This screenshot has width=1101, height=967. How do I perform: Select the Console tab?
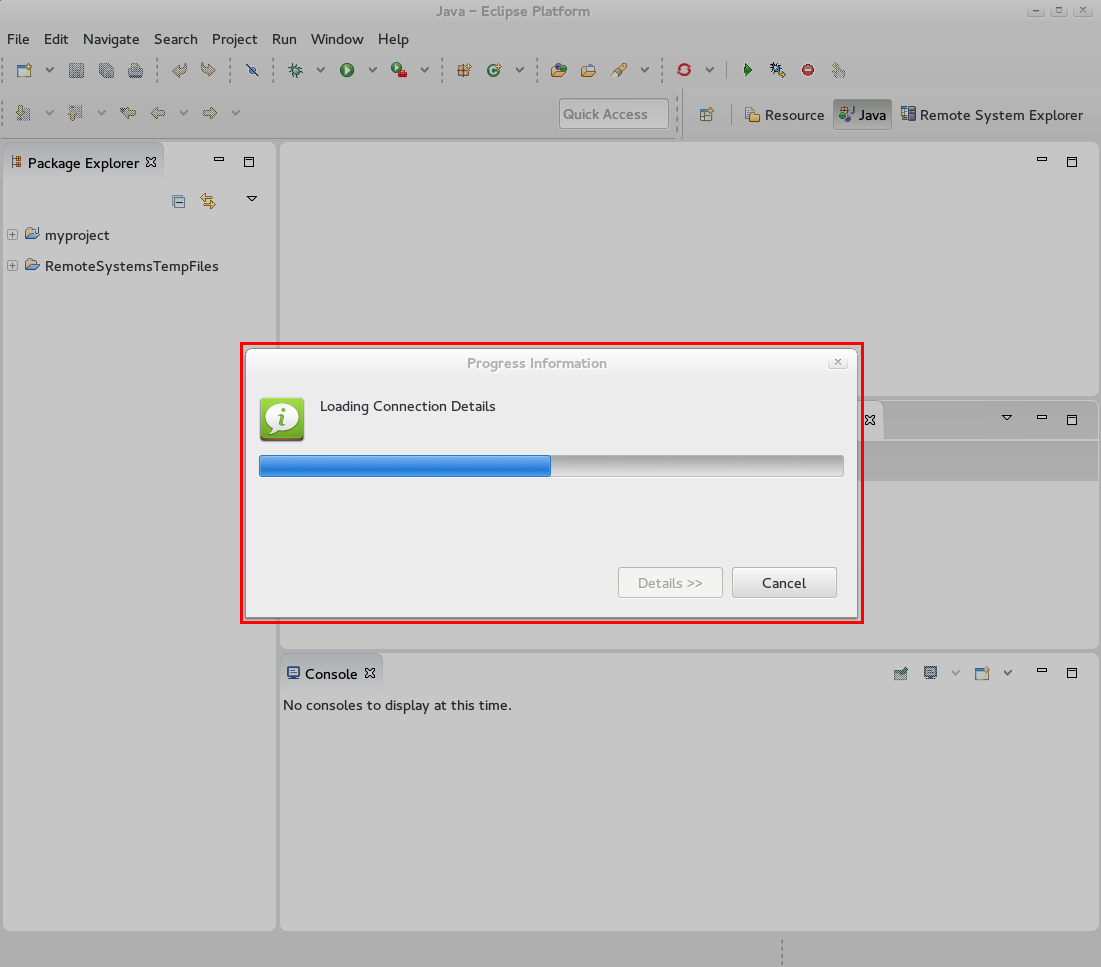330,674
